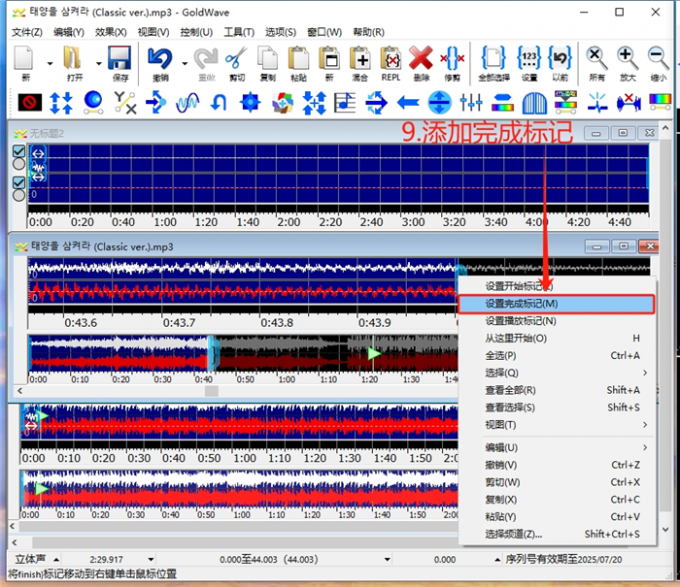Click the blue sine wave flanger effect icon

click(x=188, y=103)
